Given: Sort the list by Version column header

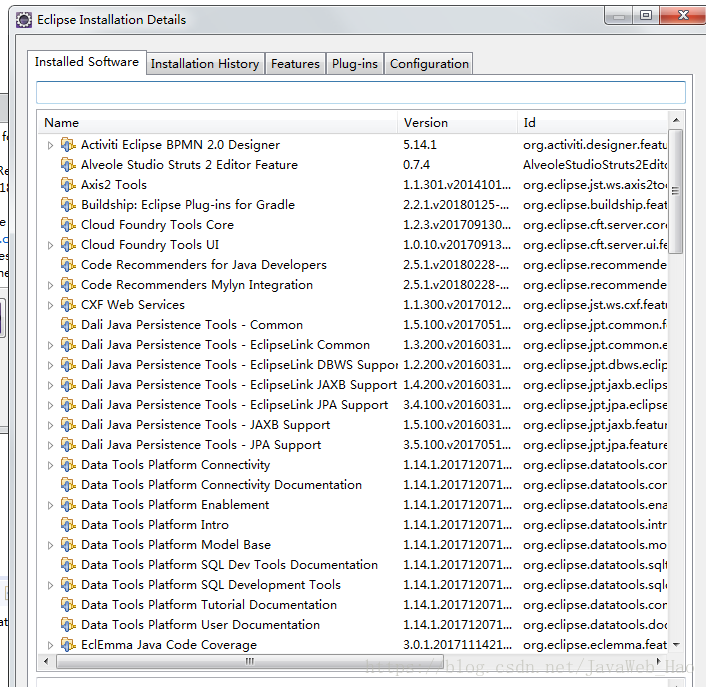Looking at the screenshot, I should coord(457,122).
